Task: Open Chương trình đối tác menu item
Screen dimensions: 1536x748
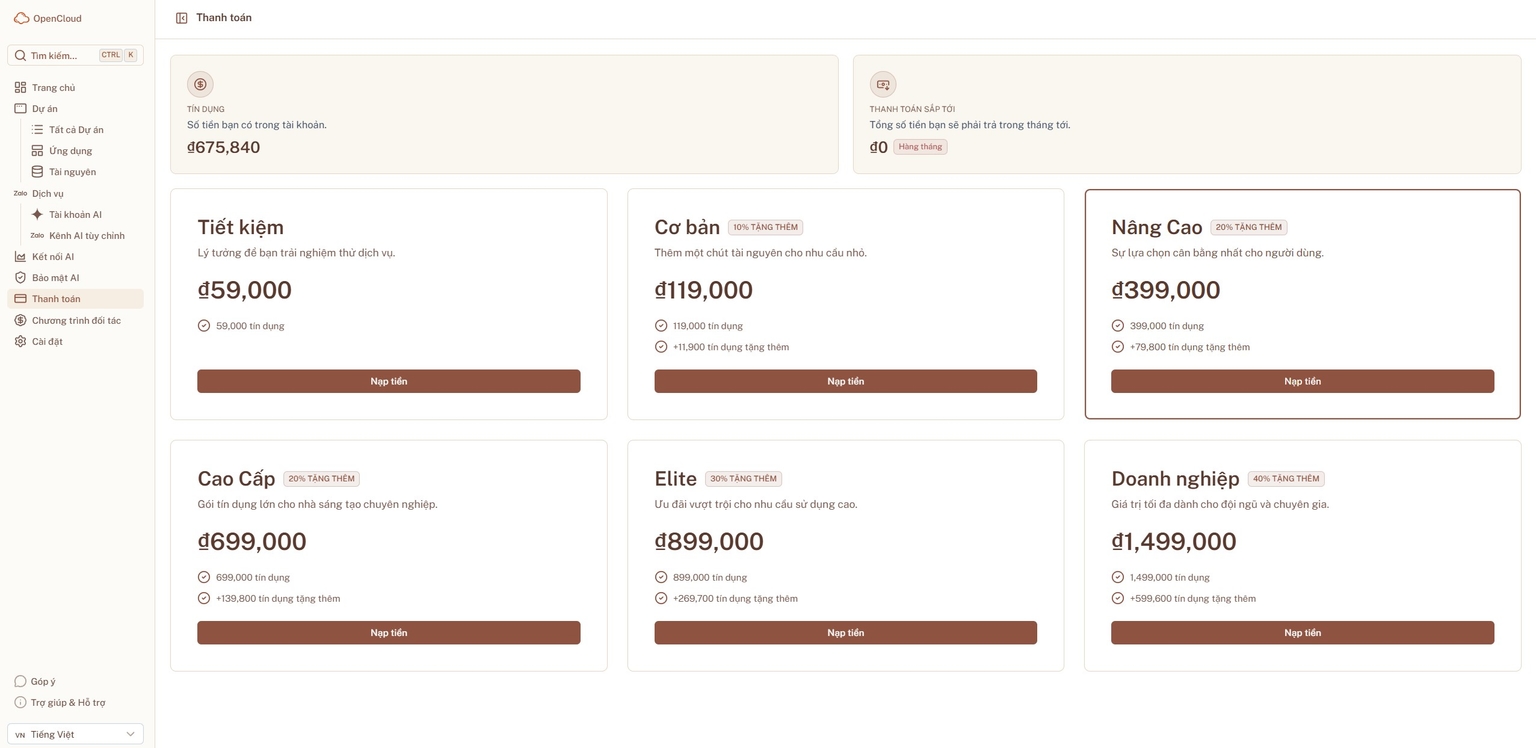Action: click(76, 321)
